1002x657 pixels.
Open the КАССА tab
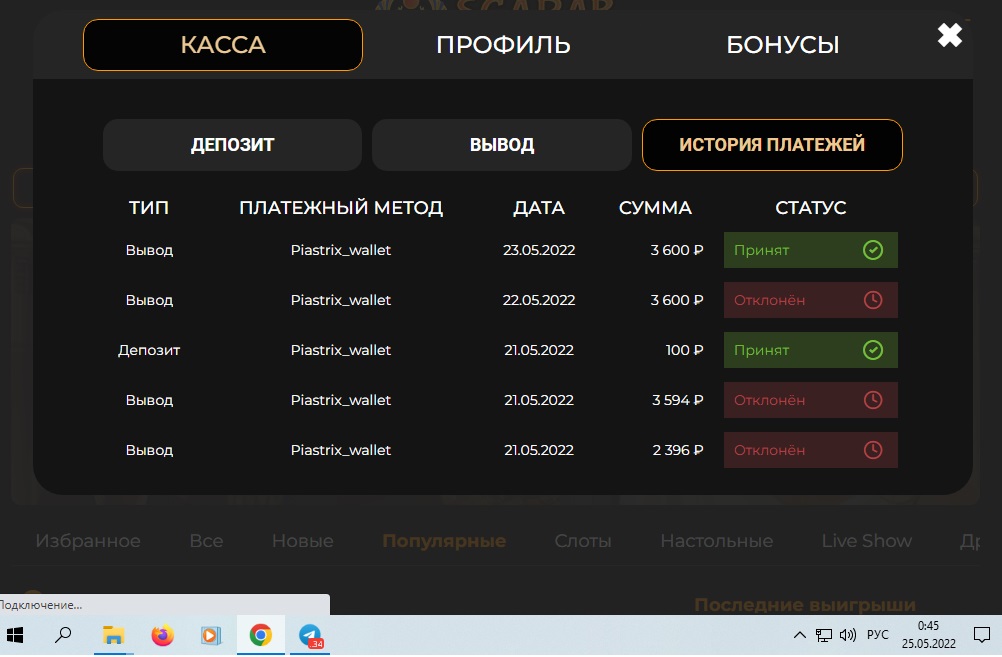click(223, 45)
